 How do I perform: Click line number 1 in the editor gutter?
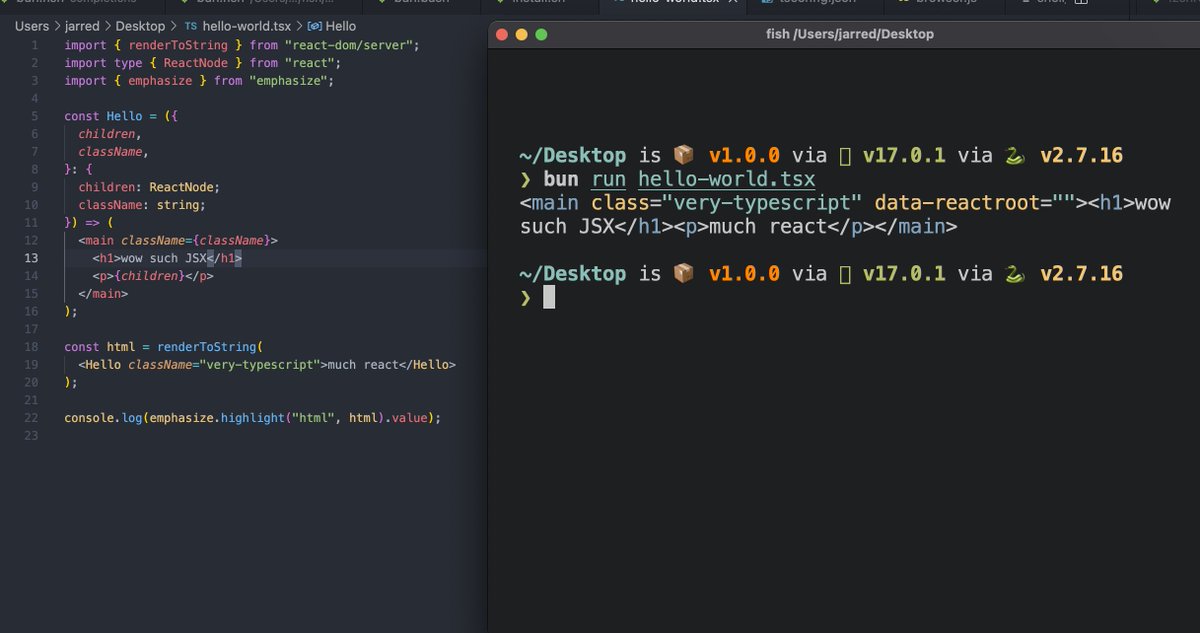[35, 45]
